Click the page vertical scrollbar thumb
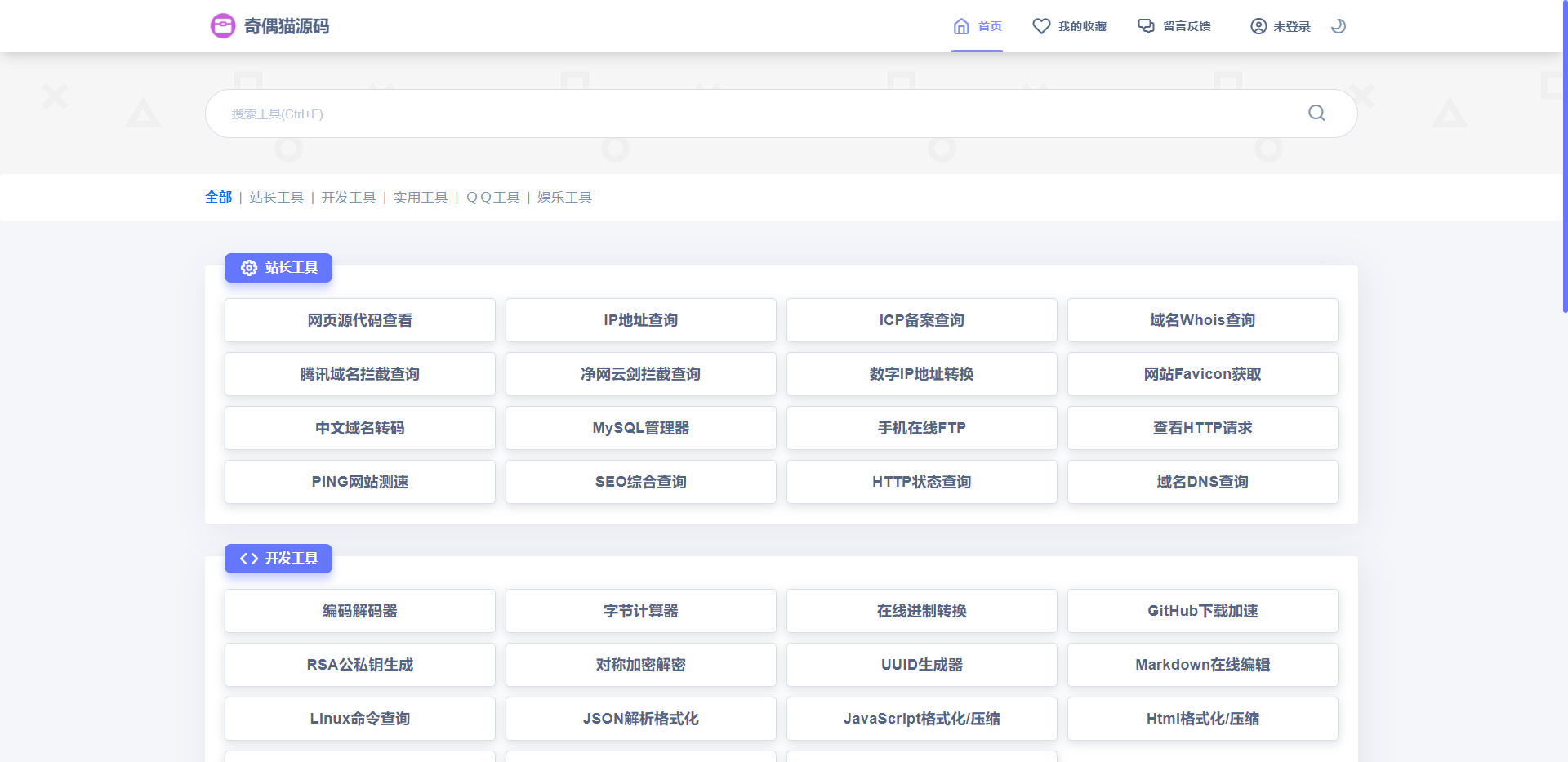Image resolution: width=1568 pixels, height=762 pixels. point(1565,157)
